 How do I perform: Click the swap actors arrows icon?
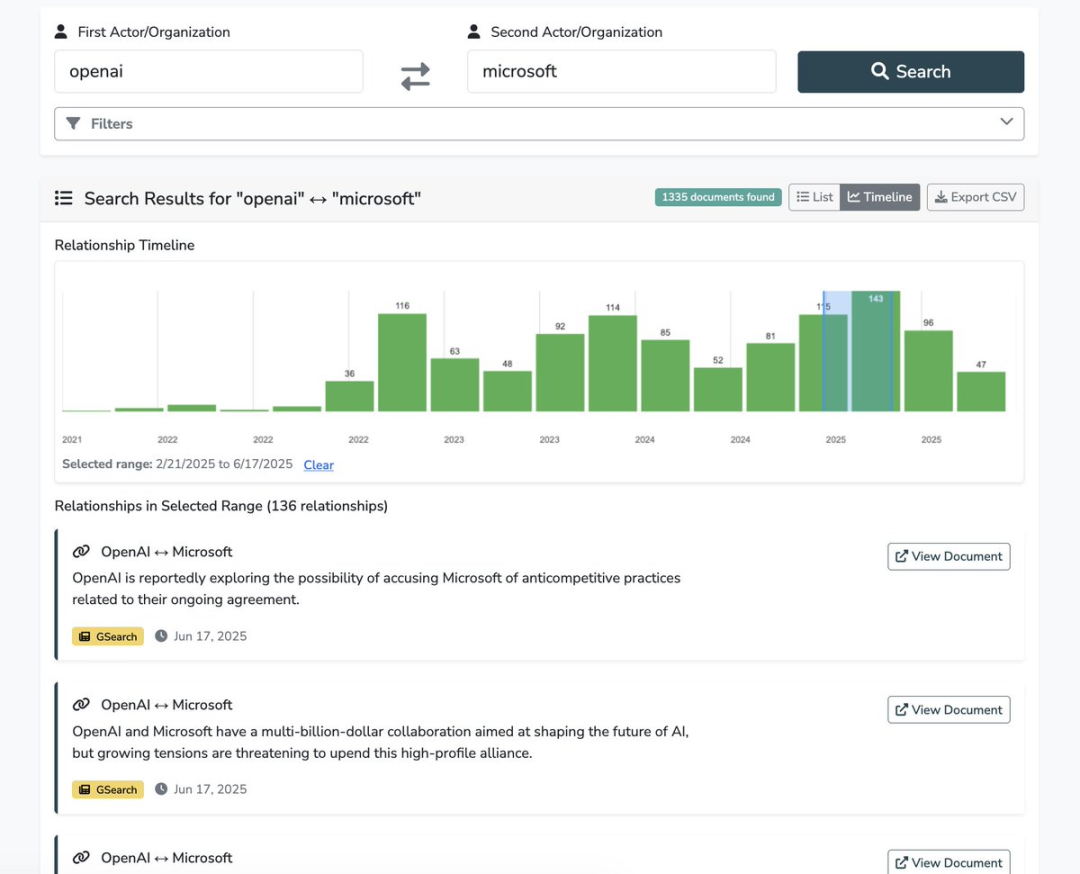pyautogui.click(x=415, y=76)
